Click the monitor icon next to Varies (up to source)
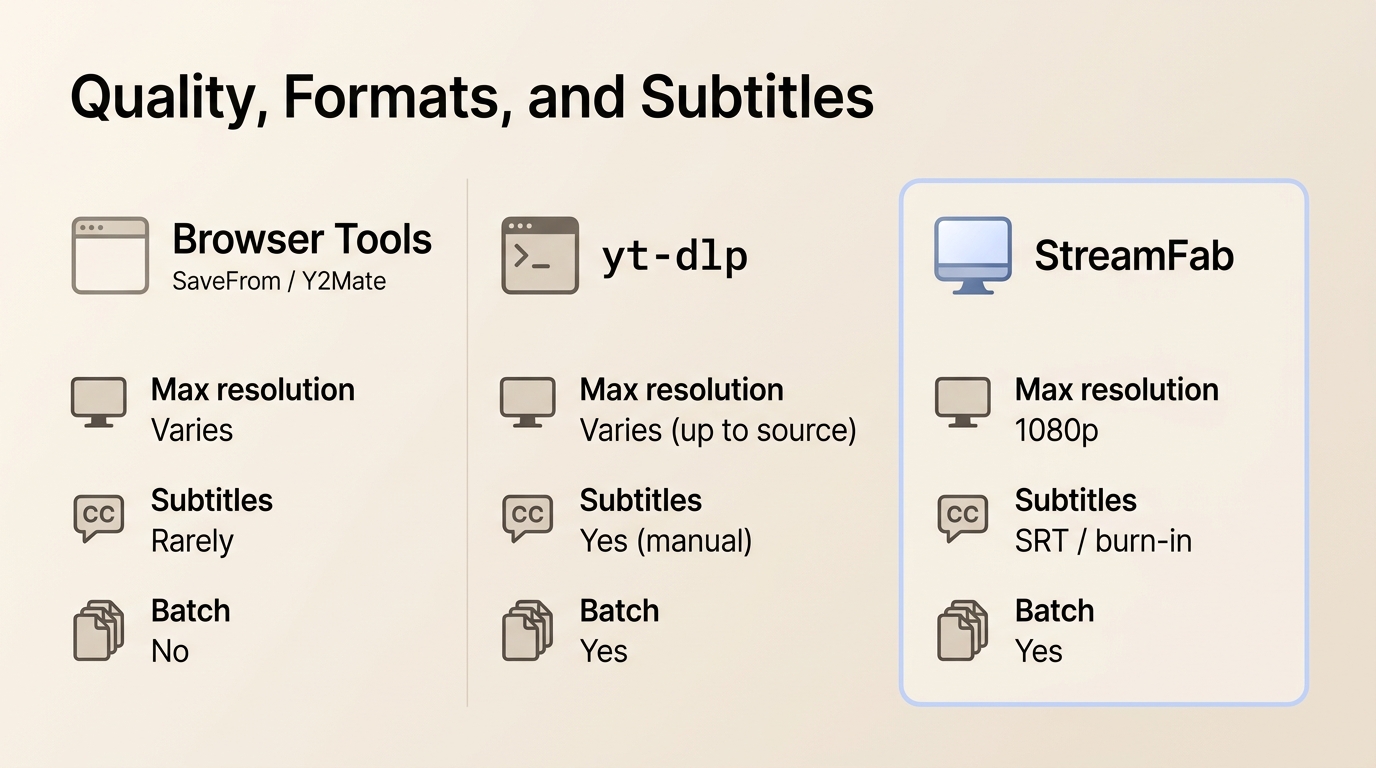The height and width of the screenshot is (768, 1376). click(528, 403)
